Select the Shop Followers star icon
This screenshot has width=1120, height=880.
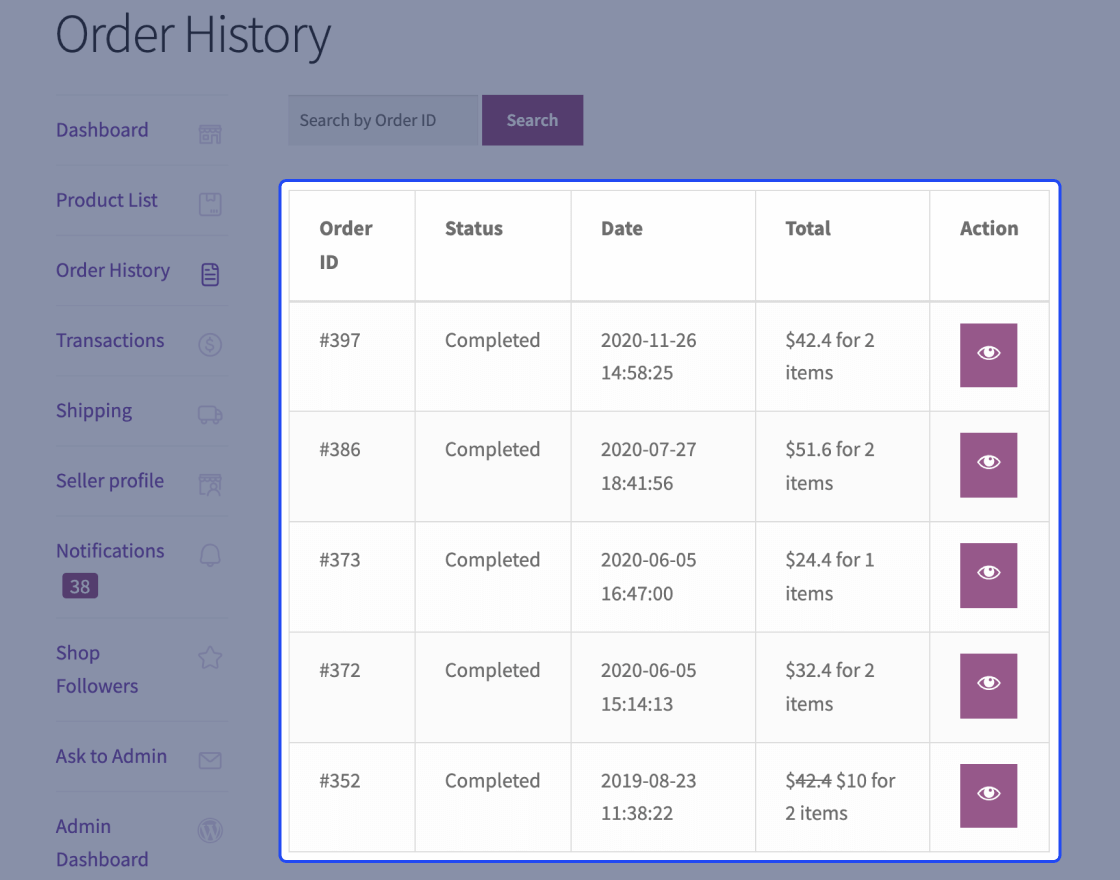(x=210, y=657)
